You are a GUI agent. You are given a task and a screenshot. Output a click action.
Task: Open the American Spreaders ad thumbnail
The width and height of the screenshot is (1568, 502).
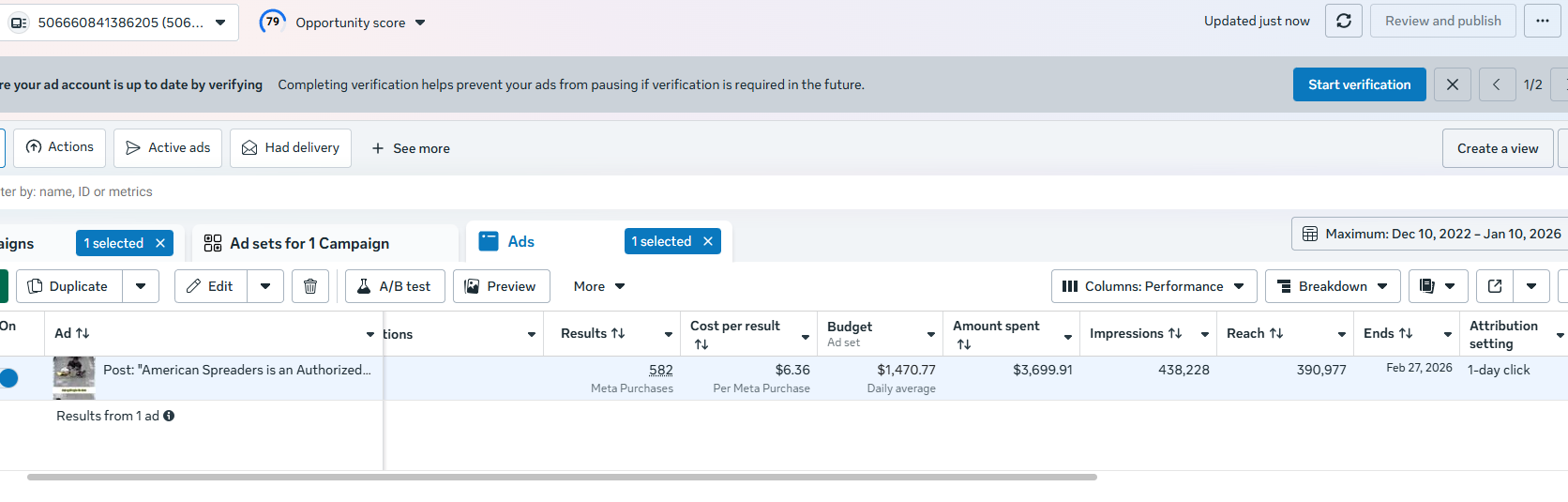coord(74,373)
